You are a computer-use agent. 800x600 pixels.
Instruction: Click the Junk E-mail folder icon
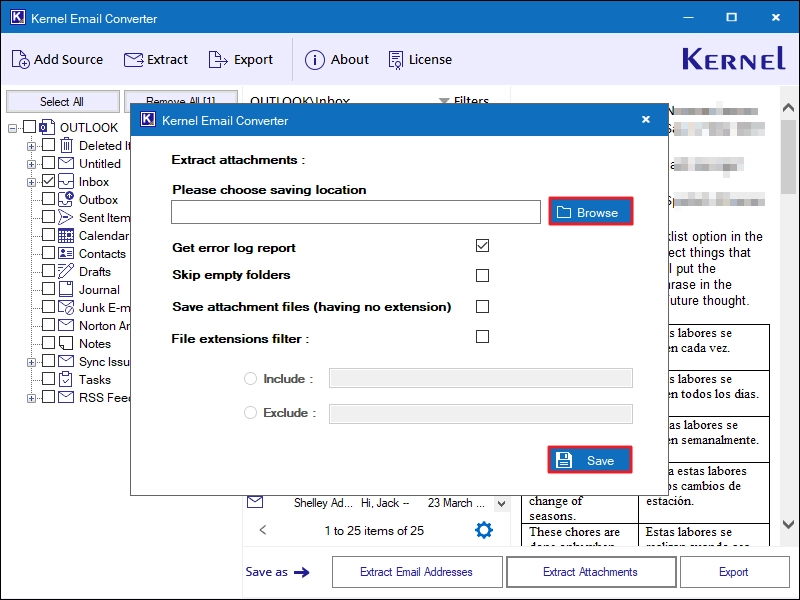coord(66,307)
